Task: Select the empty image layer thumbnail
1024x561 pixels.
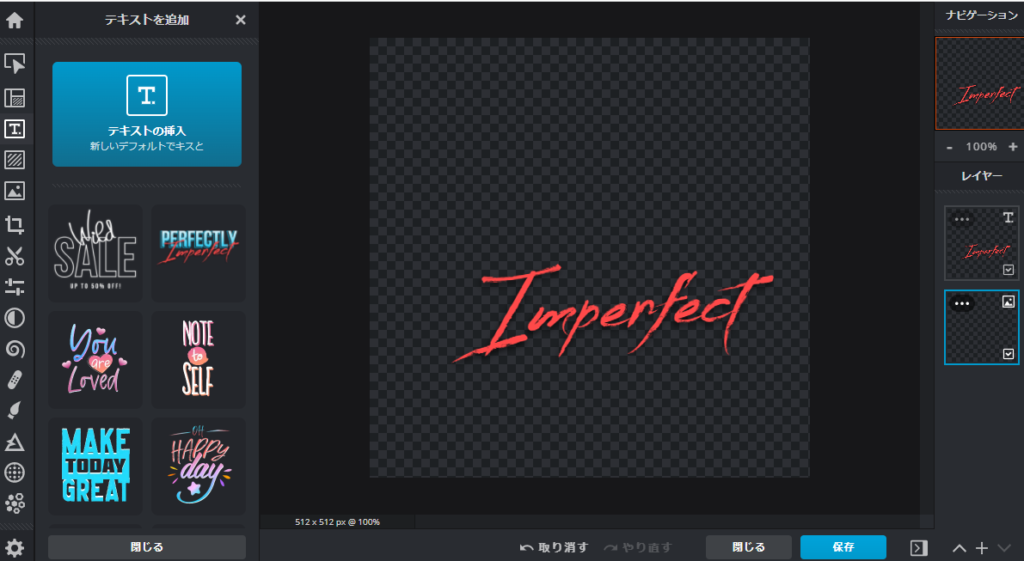Action: pyautogui.click(x=982, y=327)
